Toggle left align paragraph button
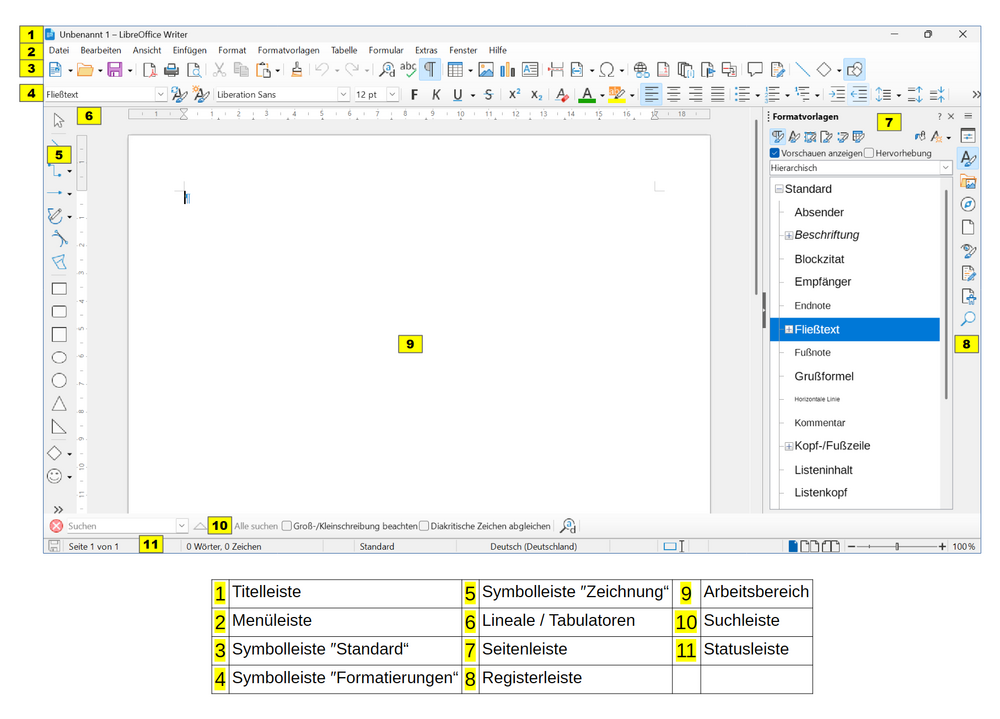Viewport: 1000px width, 719px height. [651, 95]
